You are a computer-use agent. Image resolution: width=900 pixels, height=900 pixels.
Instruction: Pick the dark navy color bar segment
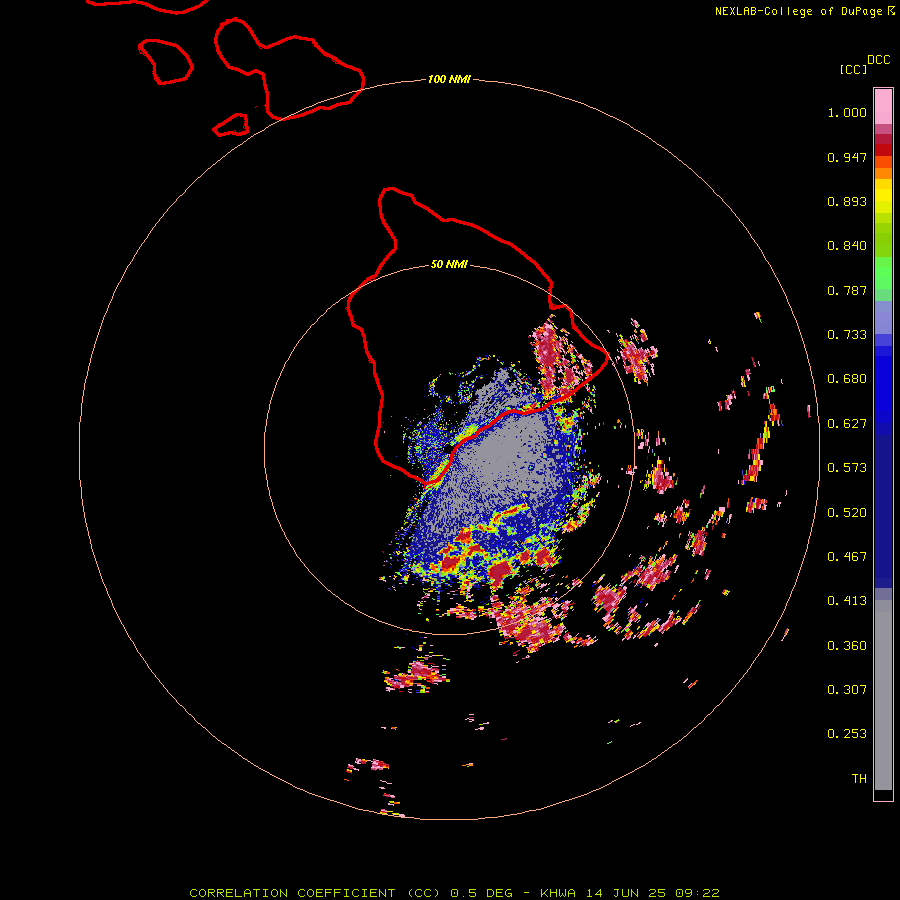pyautogui.click(x=883, y=505)
